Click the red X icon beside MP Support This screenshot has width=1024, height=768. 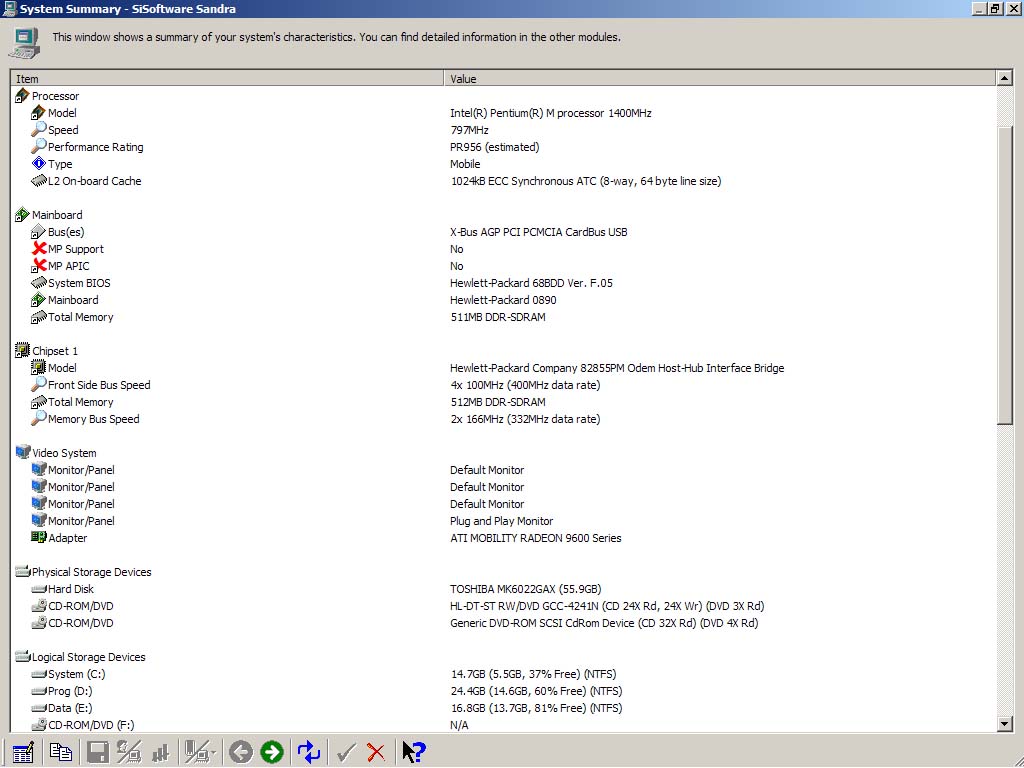39,249
